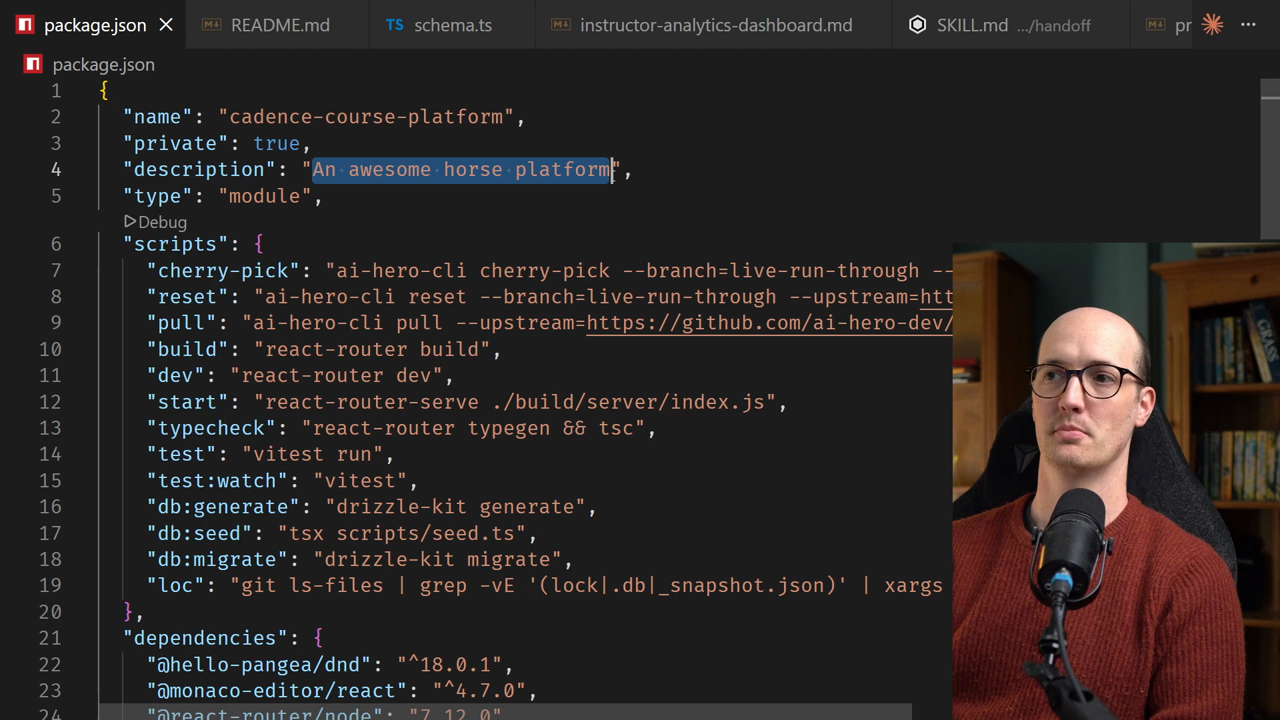Click the "private" key on line 3
The width and height of the screenshot is (1280, 720).
coord(175,144)
